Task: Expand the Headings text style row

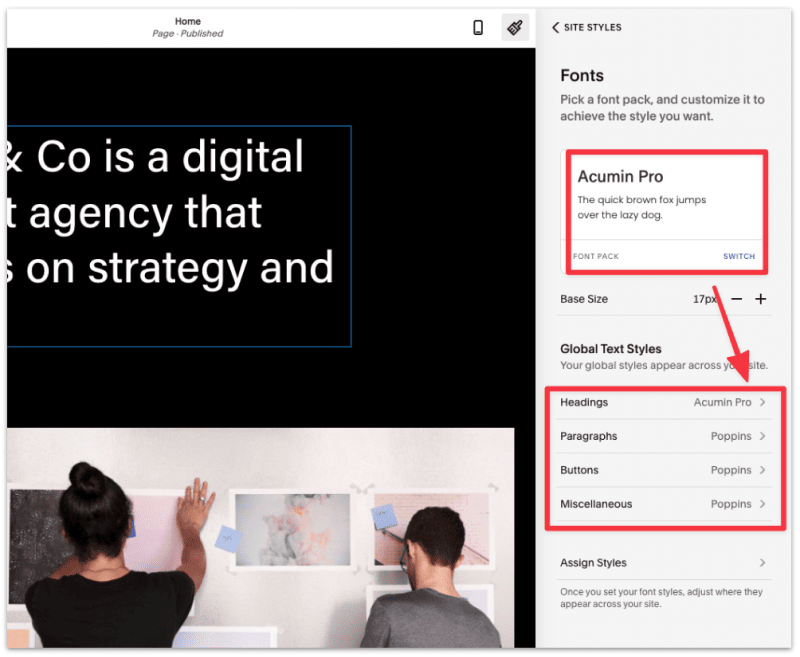Action: [663, 402]
